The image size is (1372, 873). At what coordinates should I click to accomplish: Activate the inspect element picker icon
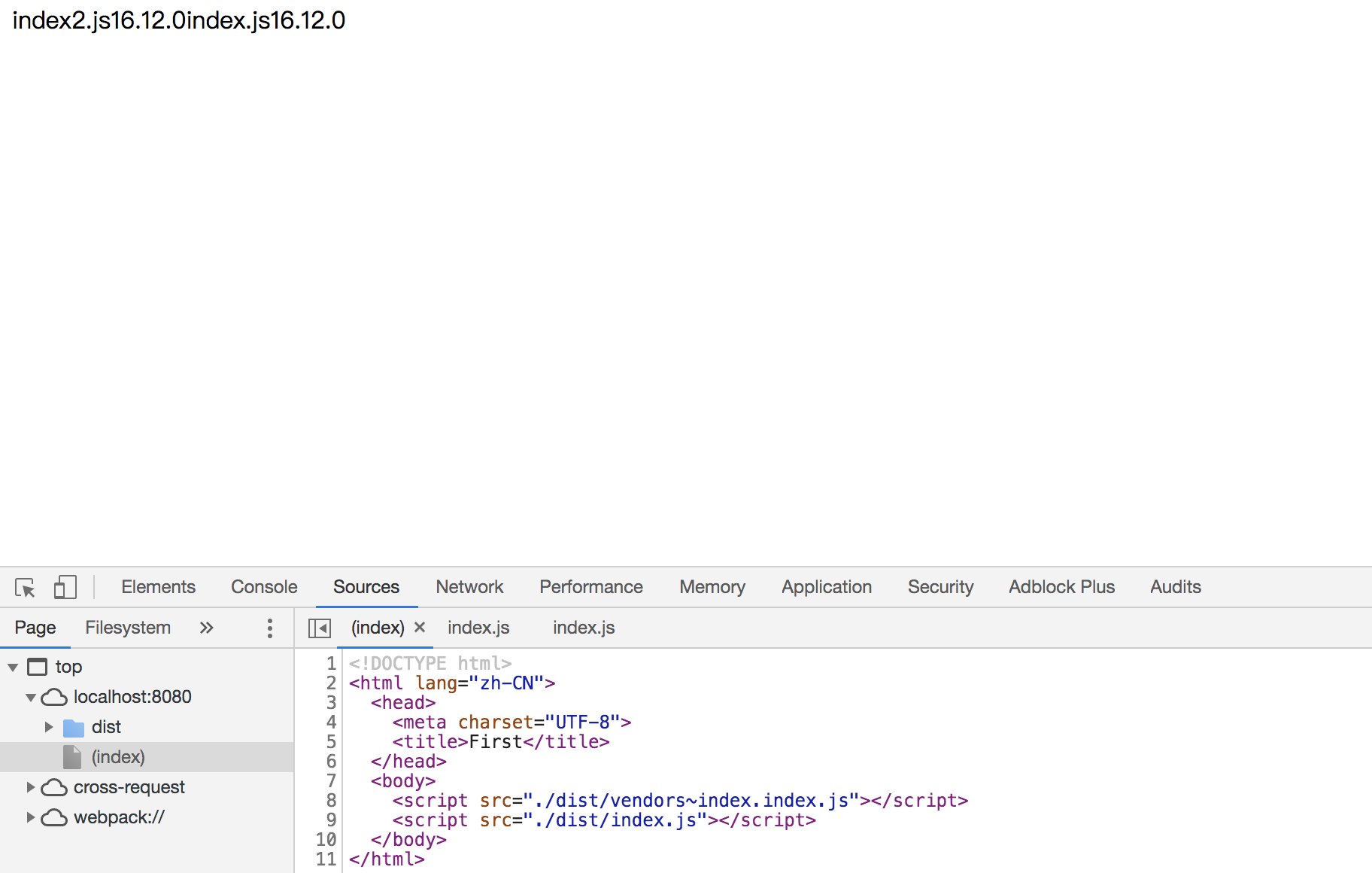[25, 587]
